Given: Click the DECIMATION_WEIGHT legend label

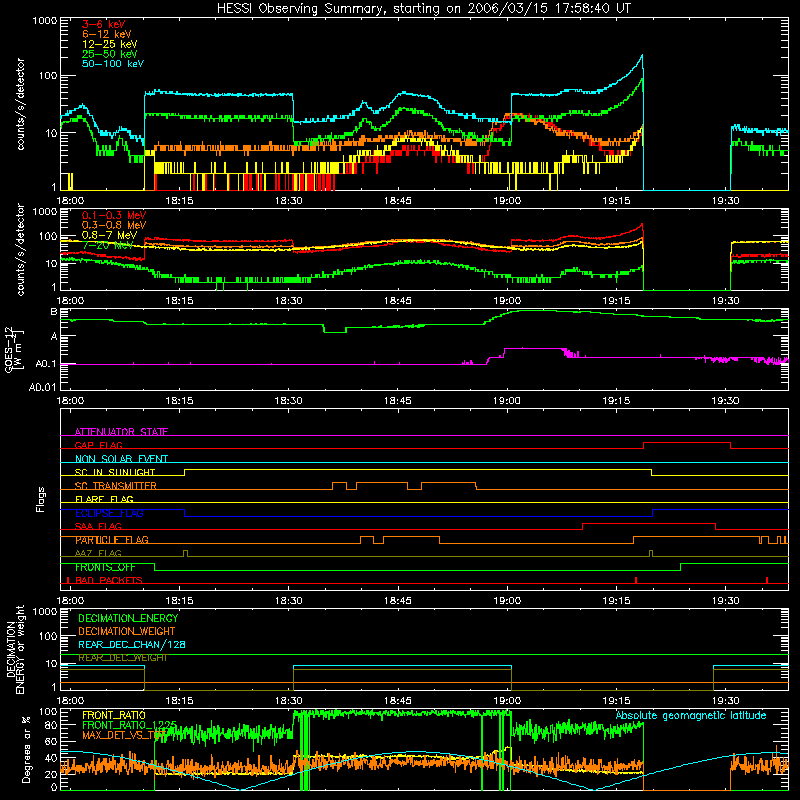Looking at the screenshot, I should point(127,632).
